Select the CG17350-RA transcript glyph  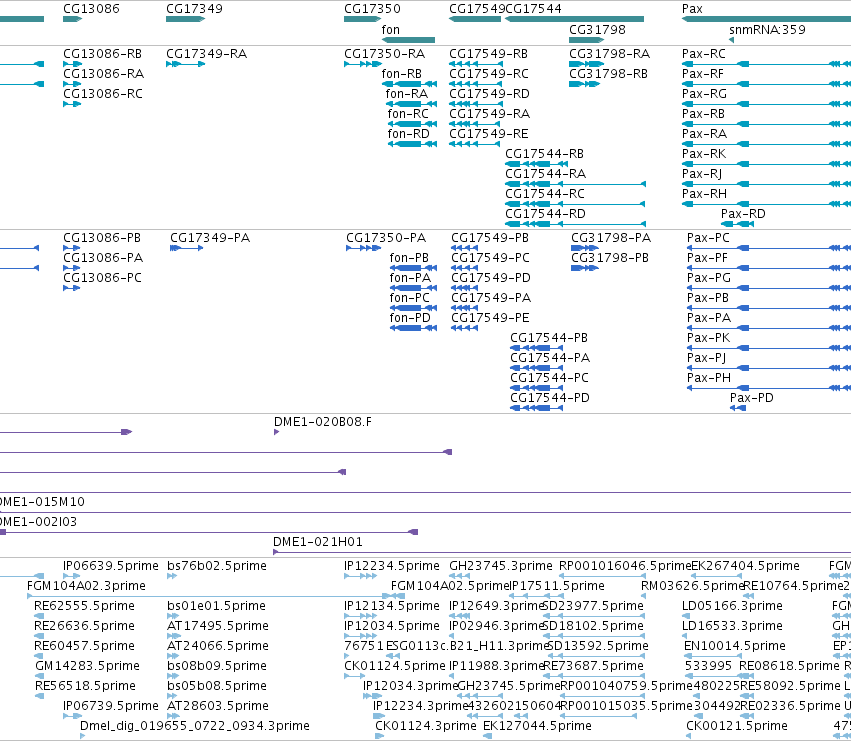(x=363, y=64)
